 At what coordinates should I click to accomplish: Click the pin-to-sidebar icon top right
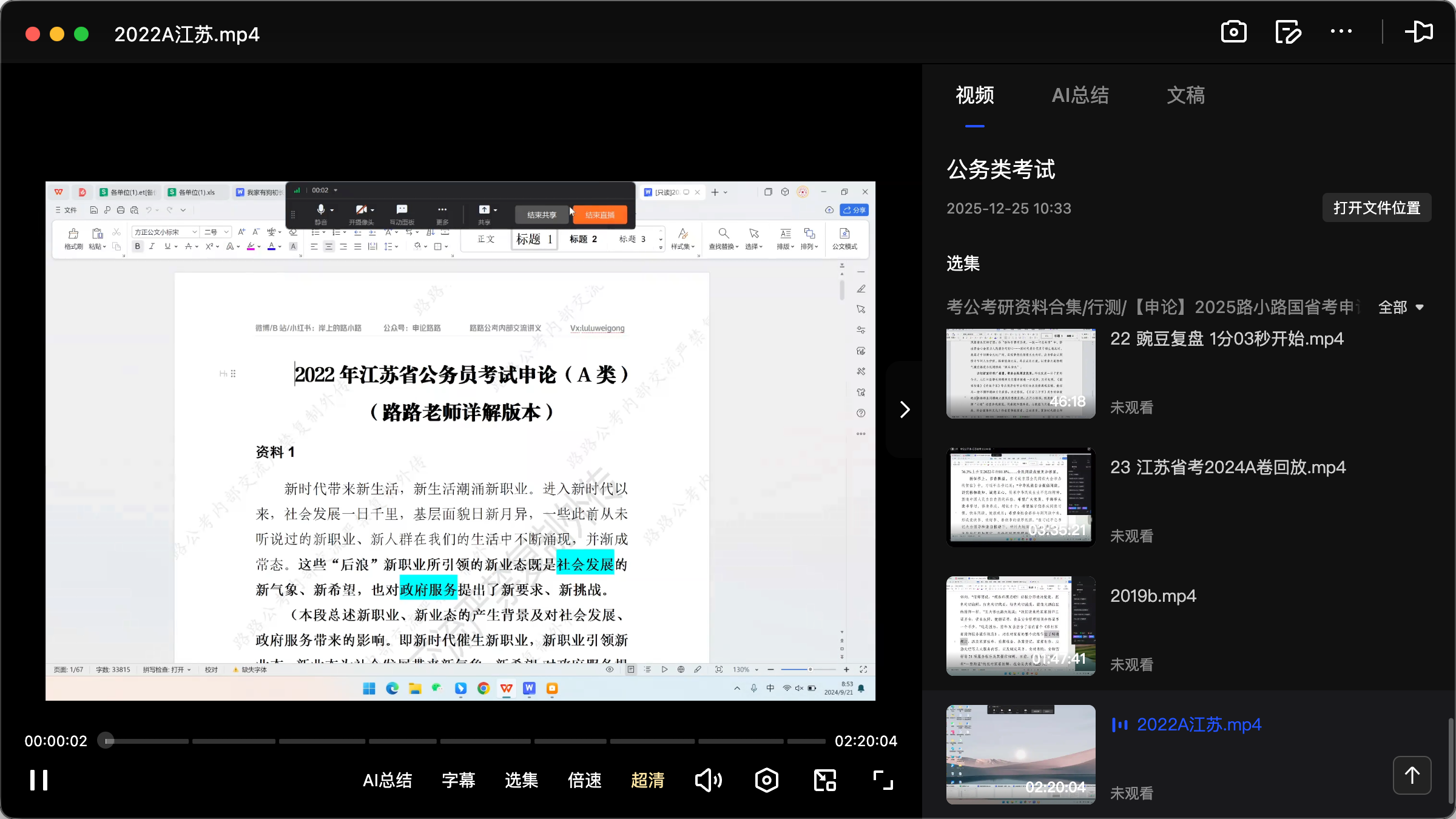pyautogui.click(x=1420, y=32)
